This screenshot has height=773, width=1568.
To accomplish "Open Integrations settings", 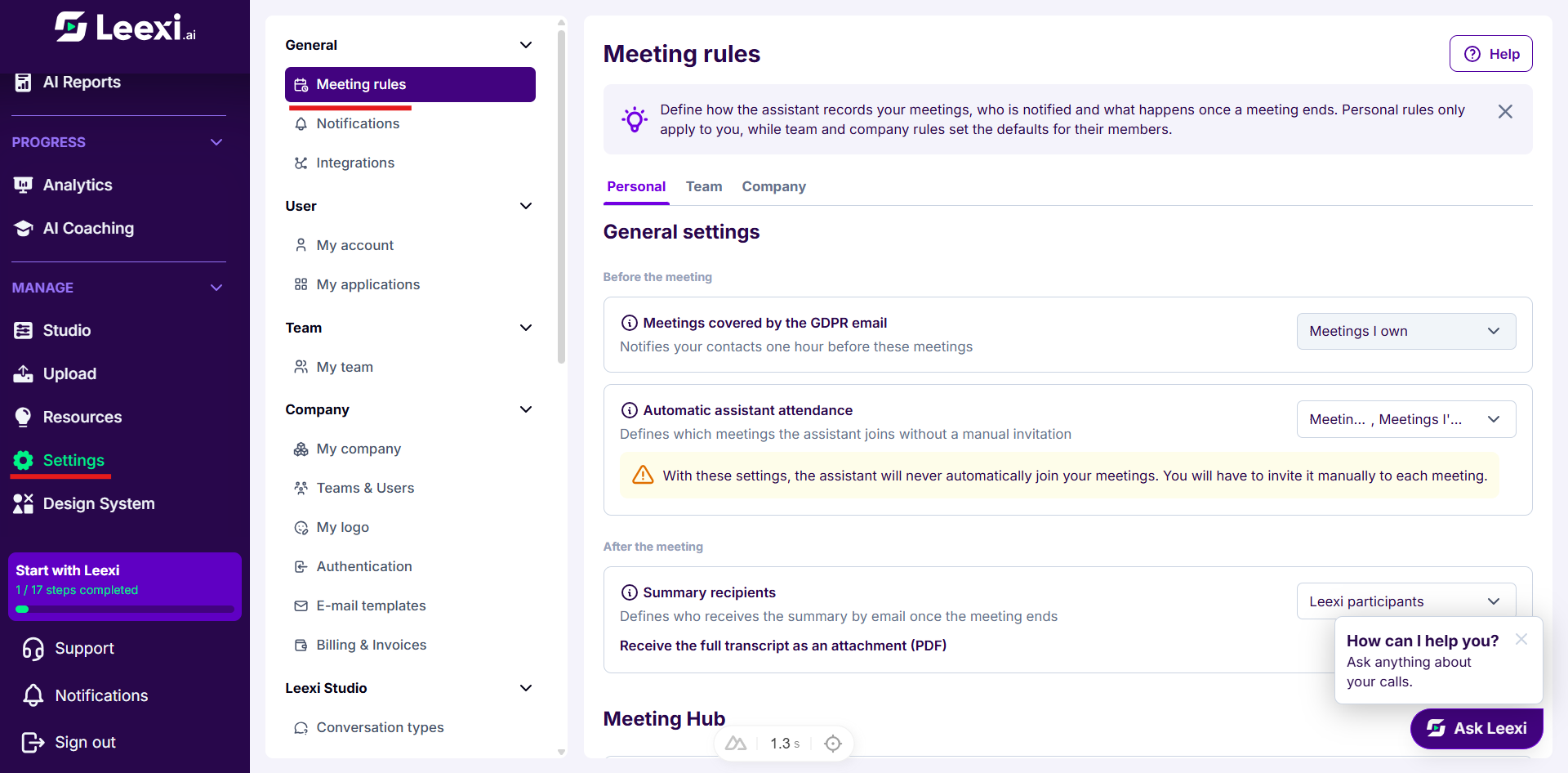I will (x=410, y=163).
